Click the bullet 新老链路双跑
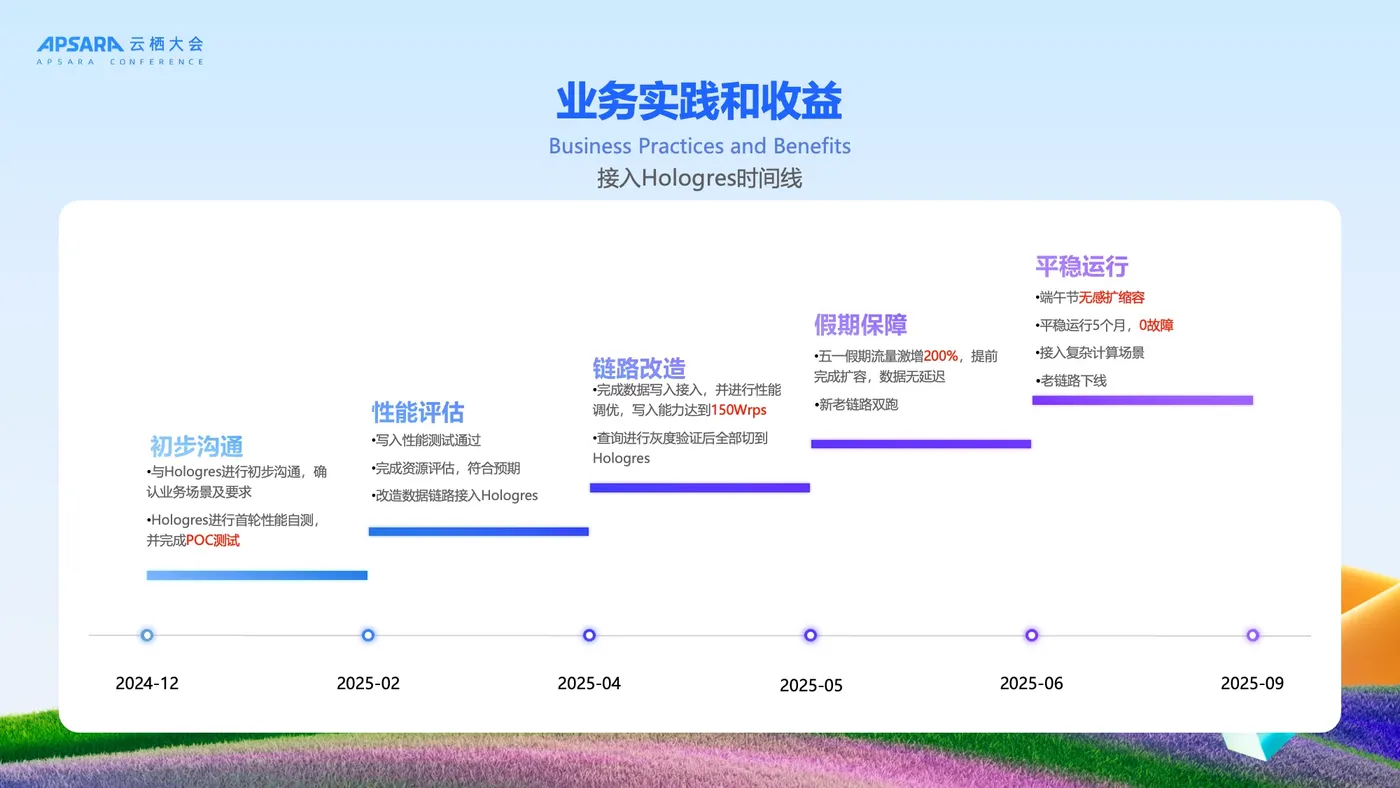Viewport: 1400px width, 788px height. pos(856,404)
